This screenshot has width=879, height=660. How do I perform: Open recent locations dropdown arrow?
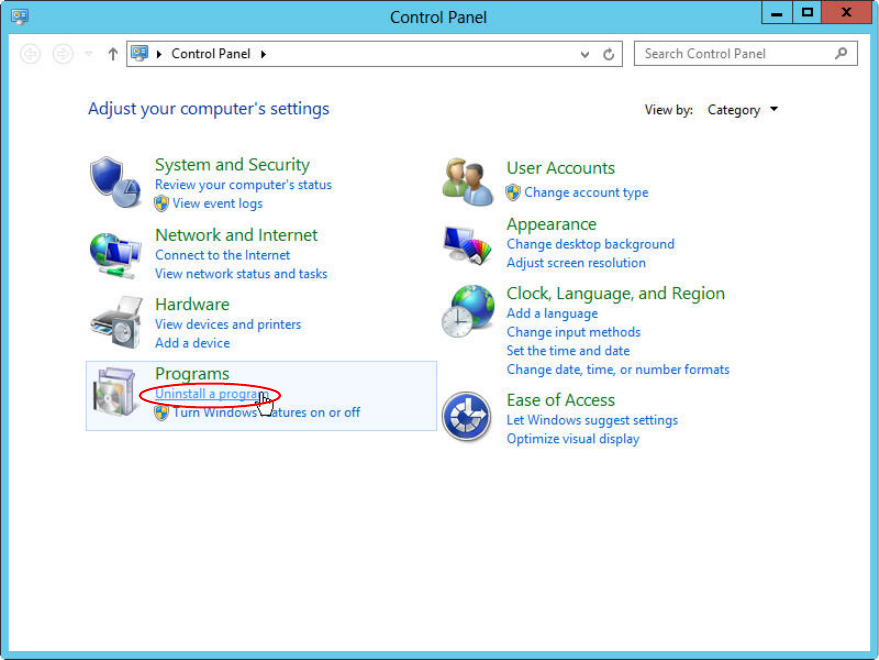point(89,54)
